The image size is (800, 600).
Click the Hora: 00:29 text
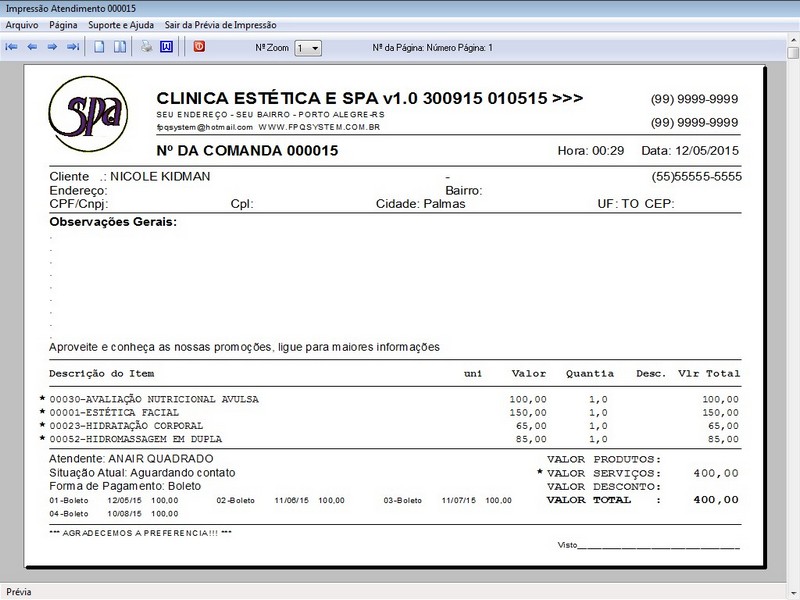pyautogui.click(x=591, y=151)
